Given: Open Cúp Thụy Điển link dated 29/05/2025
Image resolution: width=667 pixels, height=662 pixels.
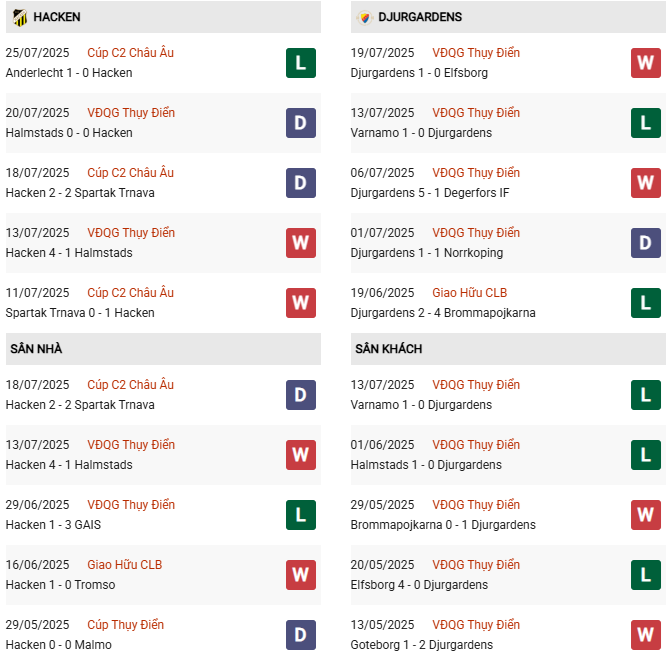Looking at the screenshot, I should coord(125,625).
